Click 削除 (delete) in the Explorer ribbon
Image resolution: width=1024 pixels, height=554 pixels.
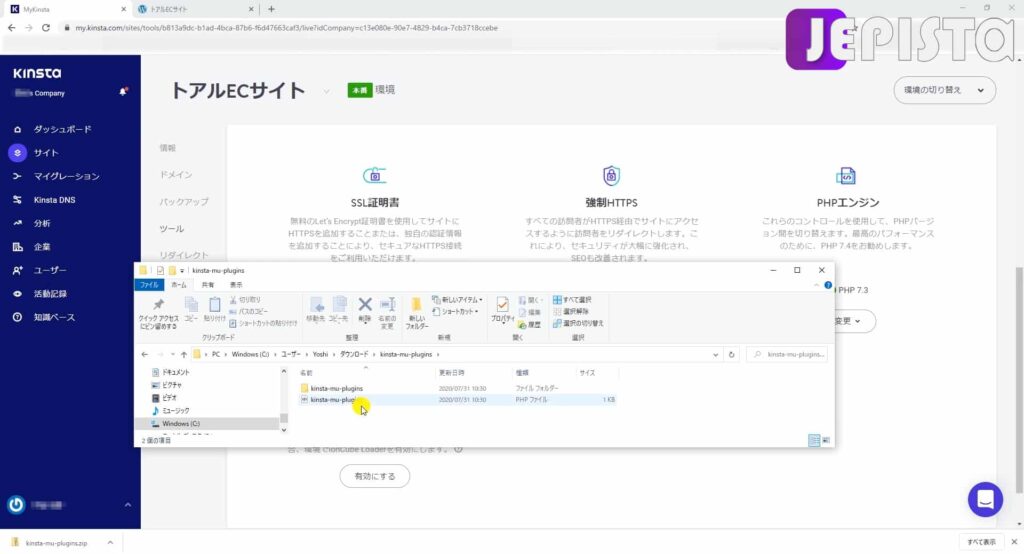364,310
